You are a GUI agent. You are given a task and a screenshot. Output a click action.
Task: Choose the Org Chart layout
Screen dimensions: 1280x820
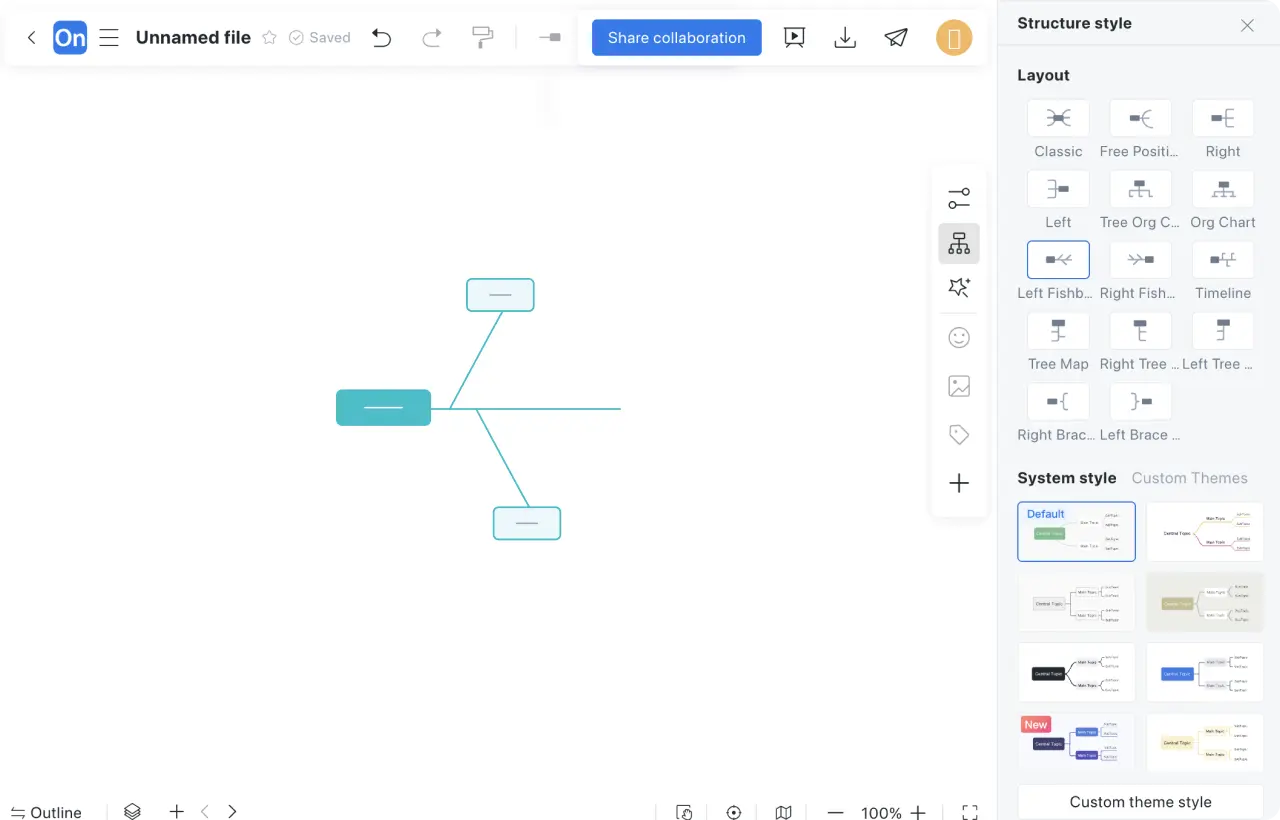click(1222, 190)
